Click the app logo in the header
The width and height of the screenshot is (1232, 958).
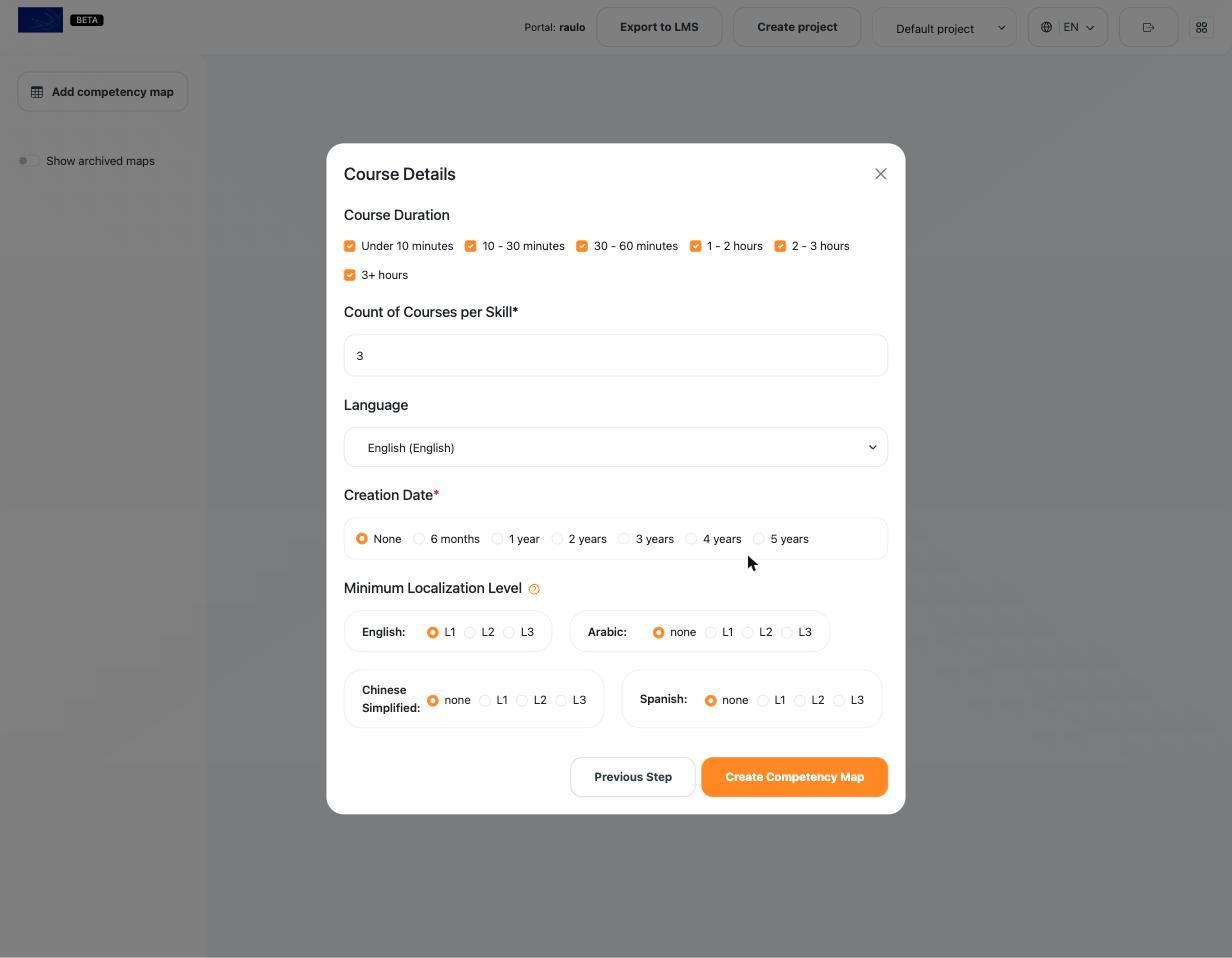40,20
